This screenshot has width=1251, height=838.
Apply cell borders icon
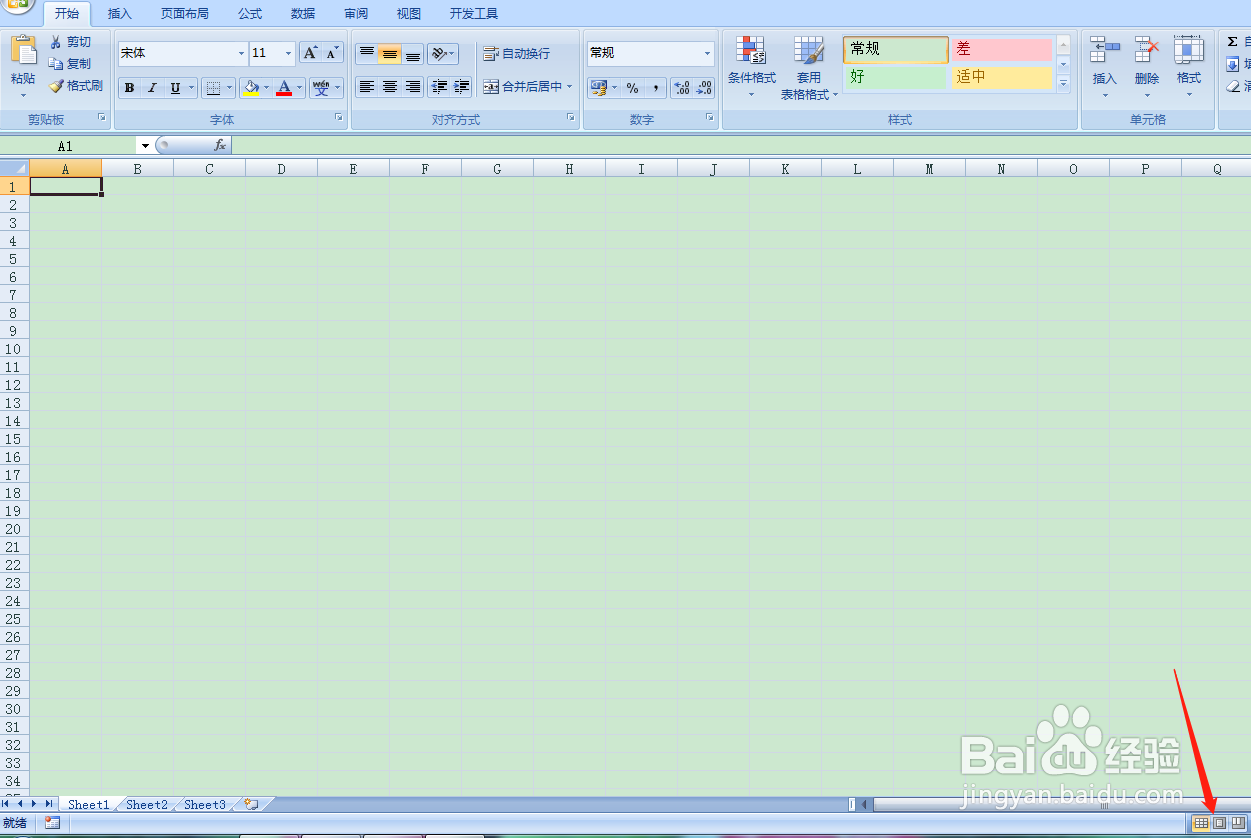click(x=212, y=88)
